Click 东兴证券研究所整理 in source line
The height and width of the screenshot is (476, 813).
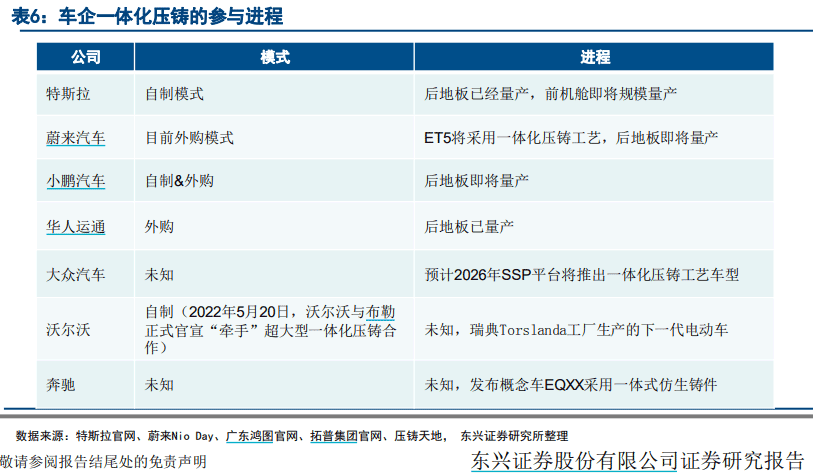(514, 436)
